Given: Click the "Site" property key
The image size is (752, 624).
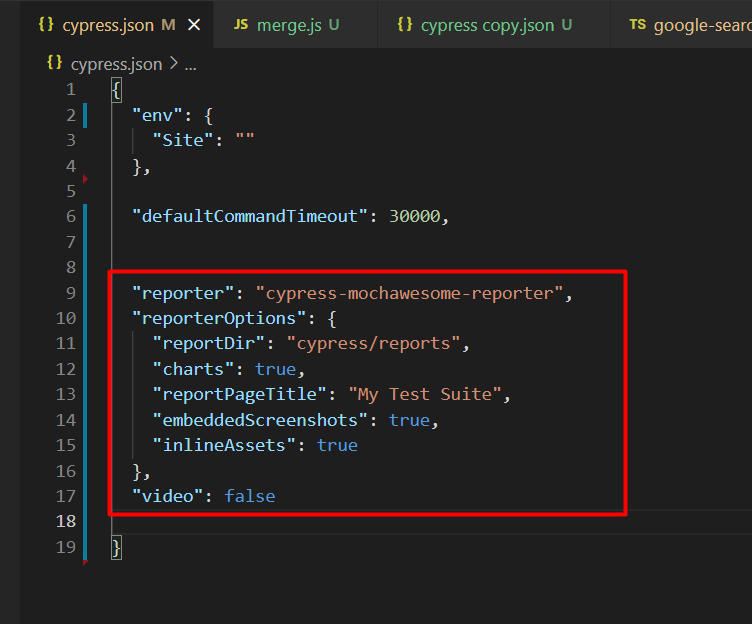Looking at the screenshot, I should (x=183, y=141).
